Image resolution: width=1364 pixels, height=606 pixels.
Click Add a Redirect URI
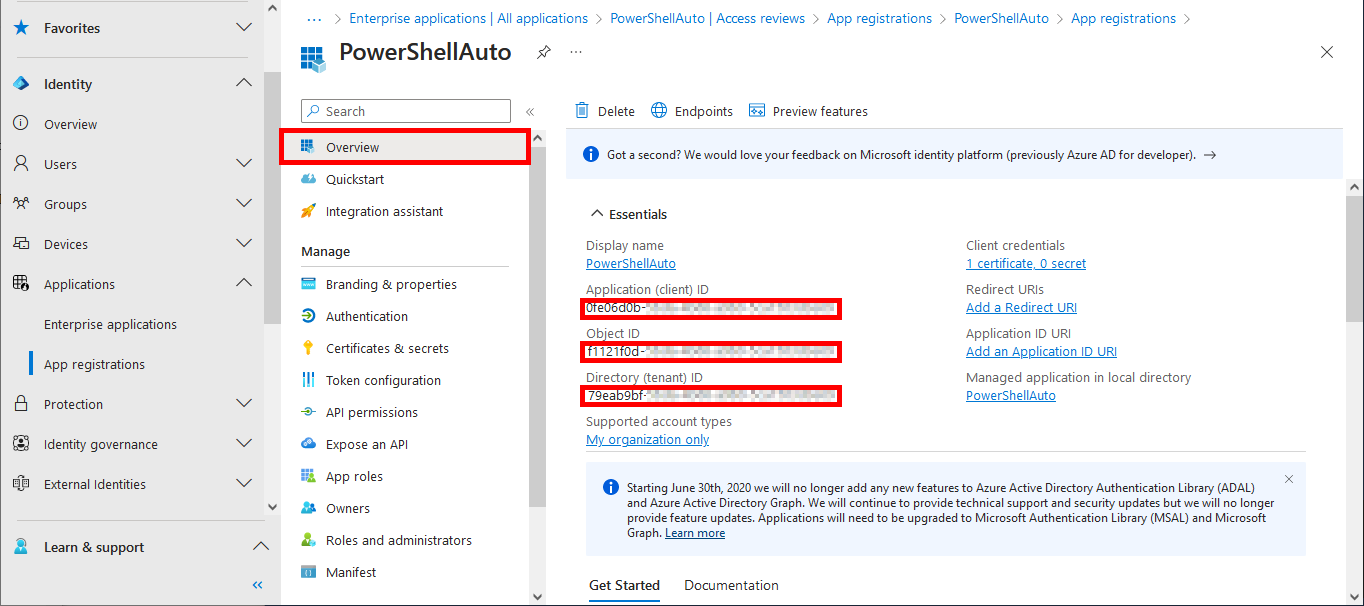click(x=1020, y=307)
